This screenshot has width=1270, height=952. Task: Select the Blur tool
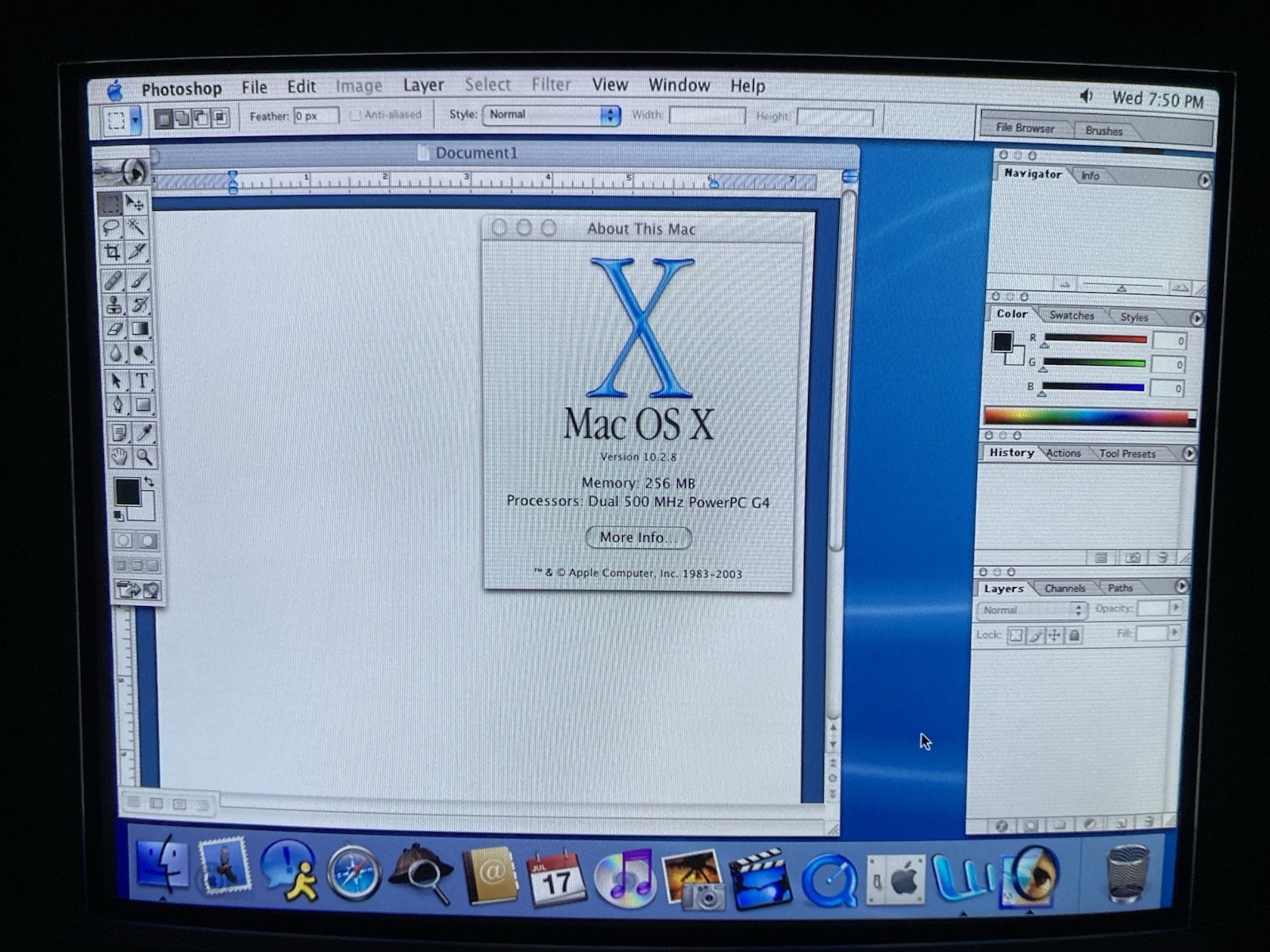click(x=115, y=353)
